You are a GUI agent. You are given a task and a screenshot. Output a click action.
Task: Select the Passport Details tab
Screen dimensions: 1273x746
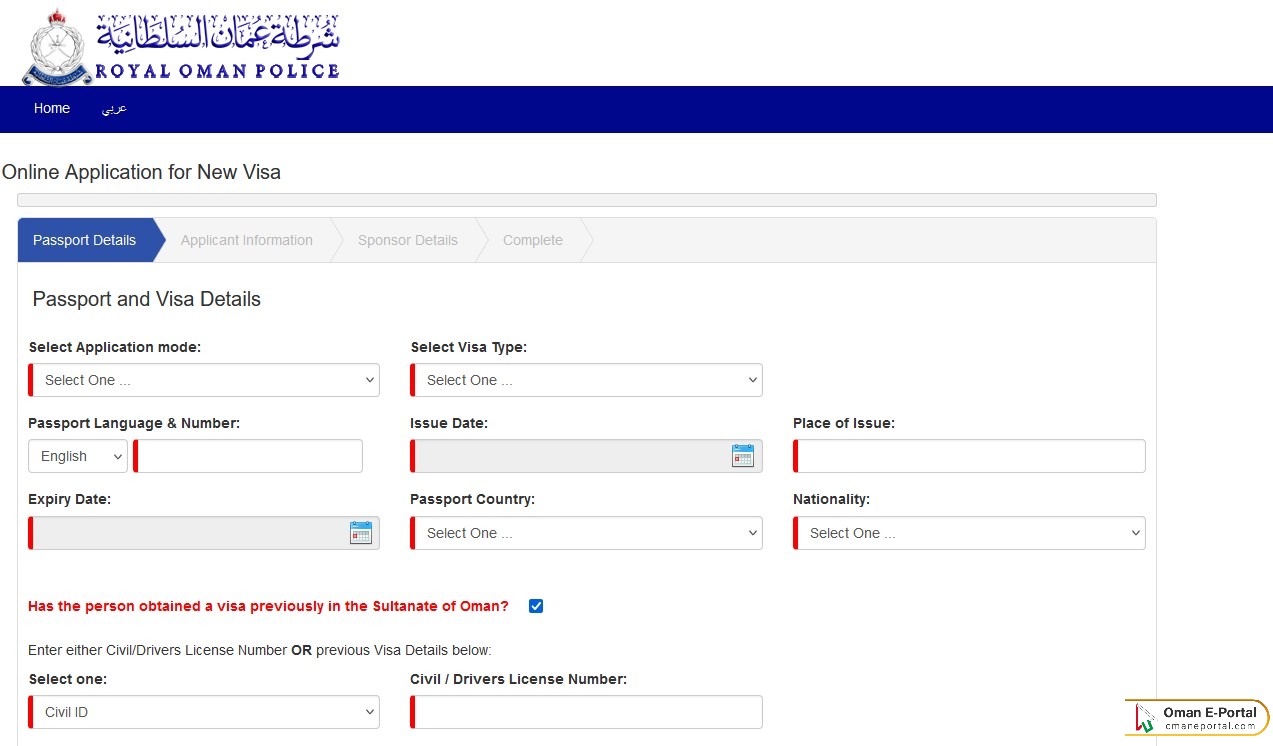pyautogui.click(x=84, y=240)
